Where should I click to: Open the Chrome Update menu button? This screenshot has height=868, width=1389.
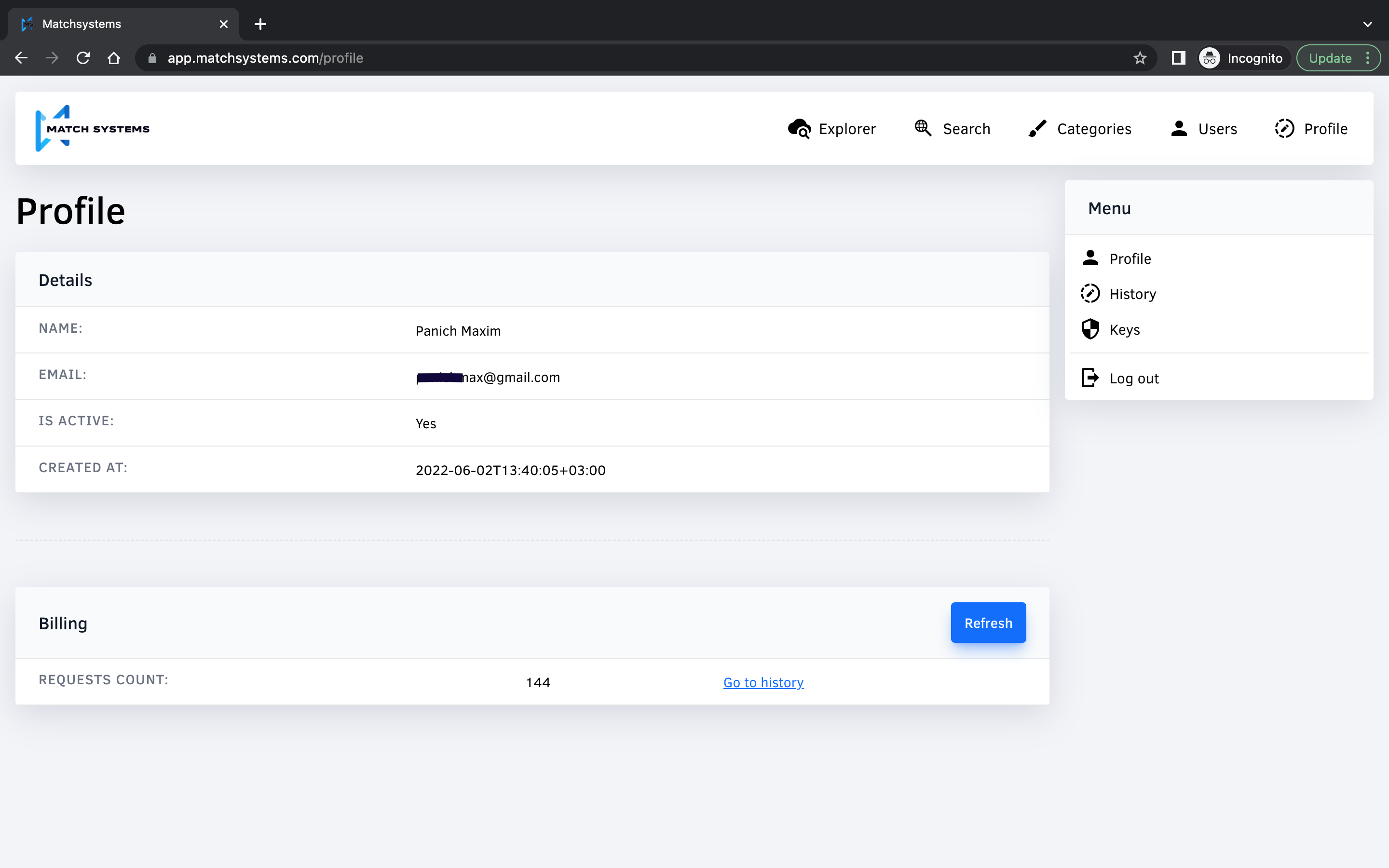coord(1337,58)
